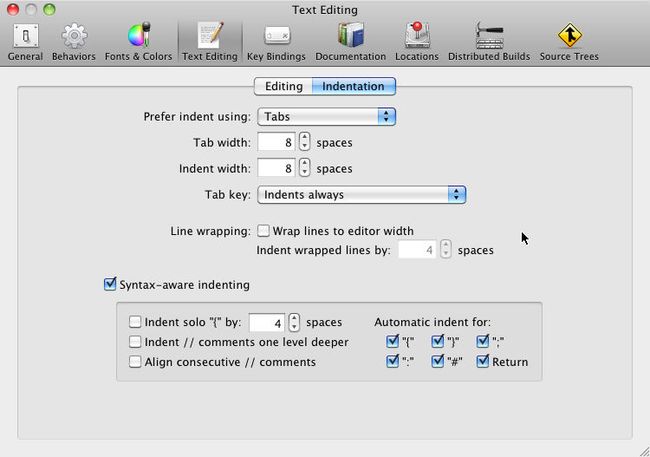This screenshot has height=457, width=650.
Task: Close the Text Editing preferences window
Action: (x=13, y=10)
